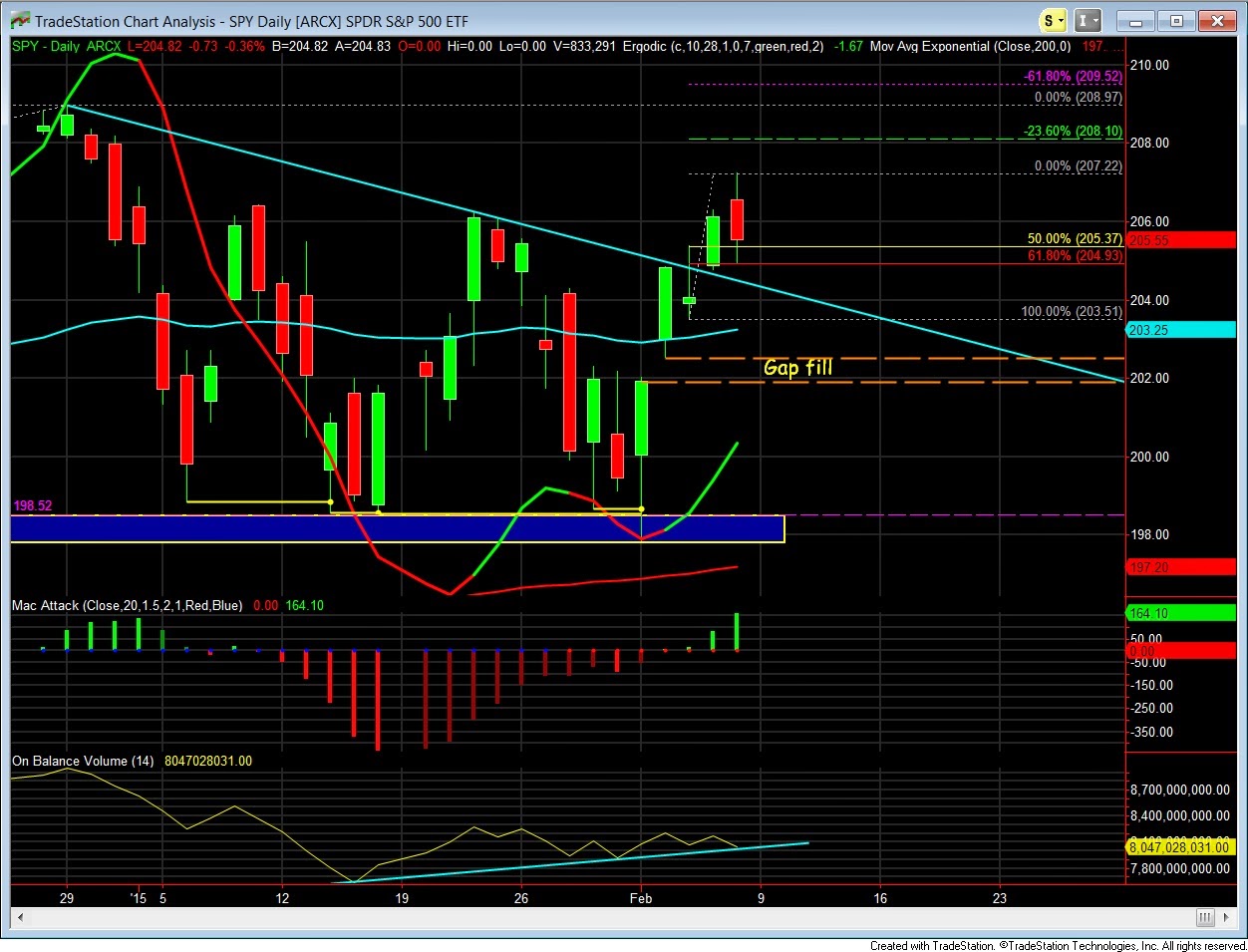Select the 'SPY - Daily ARCX' status label
This screenshot has width=1248, height=952.
point(67,47)
